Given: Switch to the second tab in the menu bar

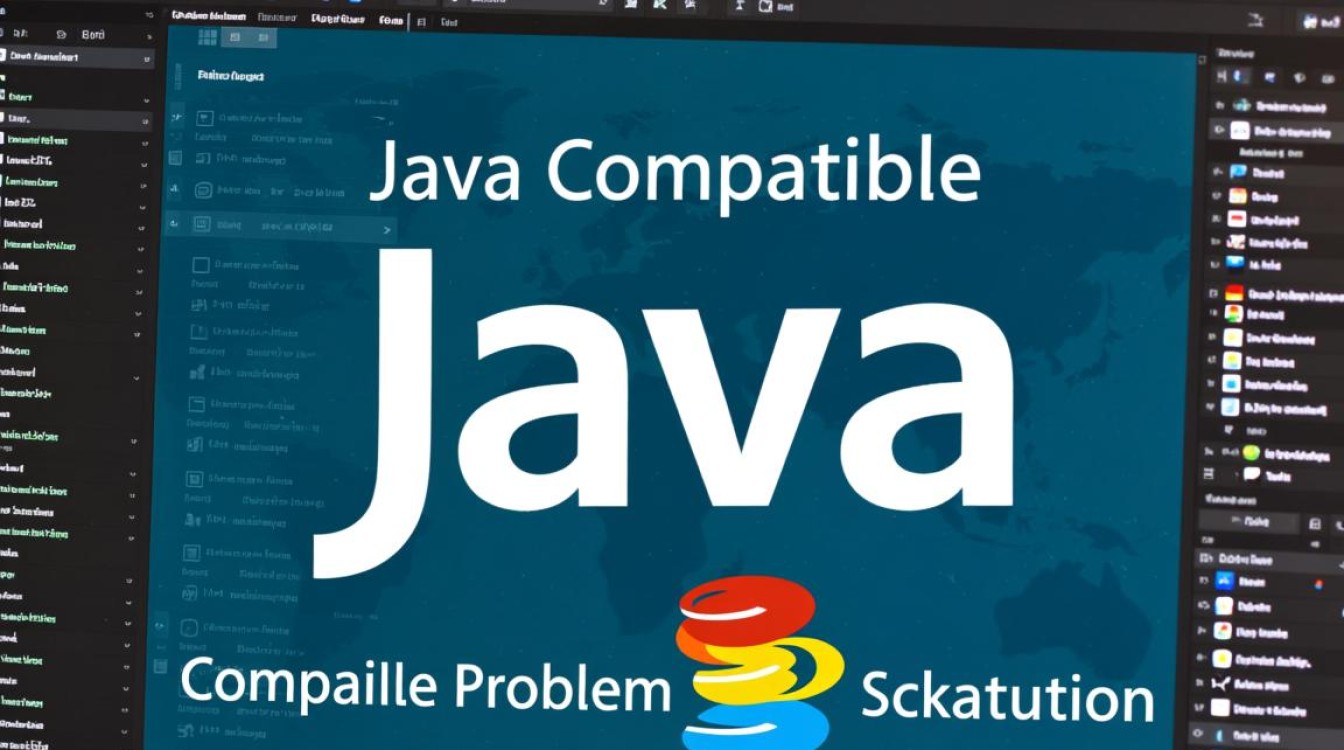Looking at the screenshot, I should coord(276,18).
